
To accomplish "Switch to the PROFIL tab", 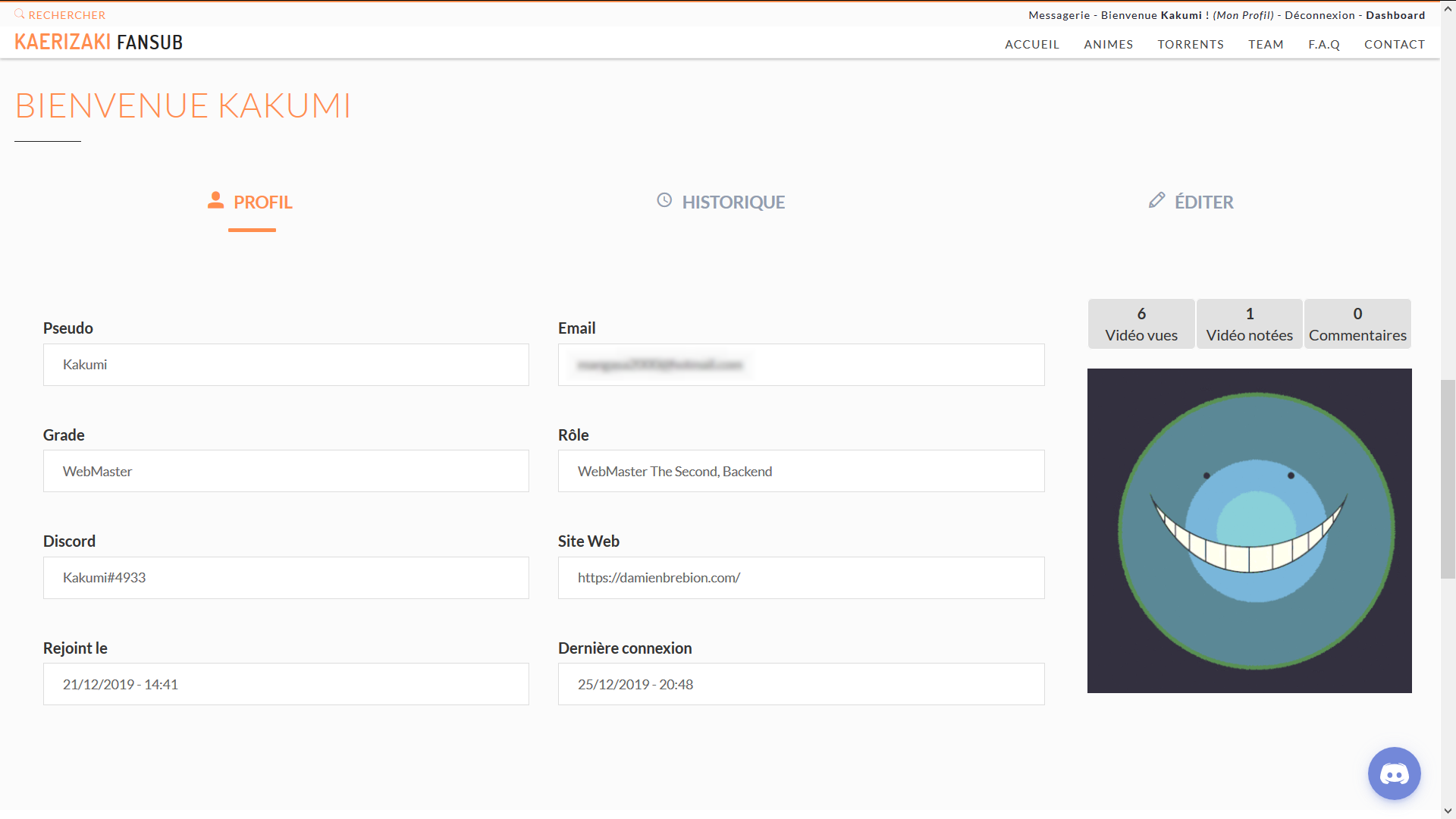I will [251, 202].
